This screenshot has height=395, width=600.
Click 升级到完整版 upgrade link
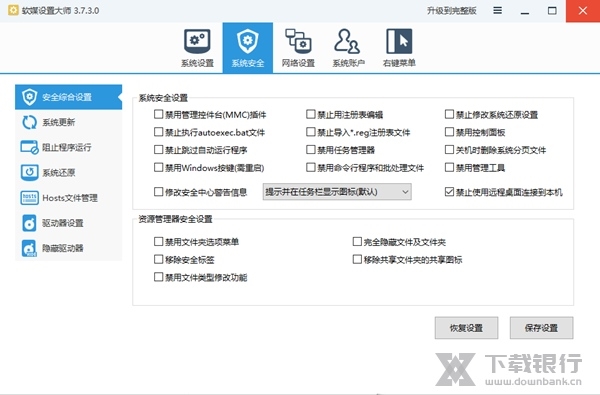coord(452,11)
